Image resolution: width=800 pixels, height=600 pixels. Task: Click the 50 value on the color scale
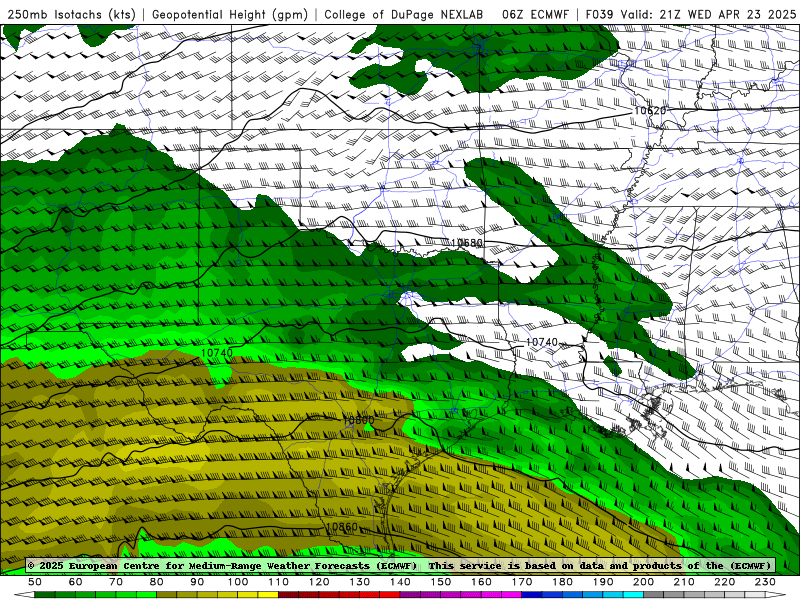(x=35, y=582)
